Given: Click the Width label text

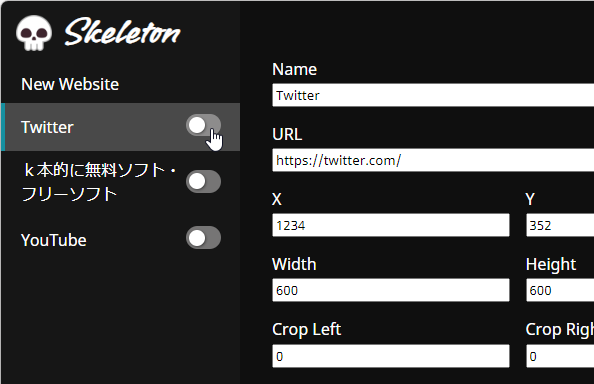Looking at the screenshot, I should click(x=294, y=264).
